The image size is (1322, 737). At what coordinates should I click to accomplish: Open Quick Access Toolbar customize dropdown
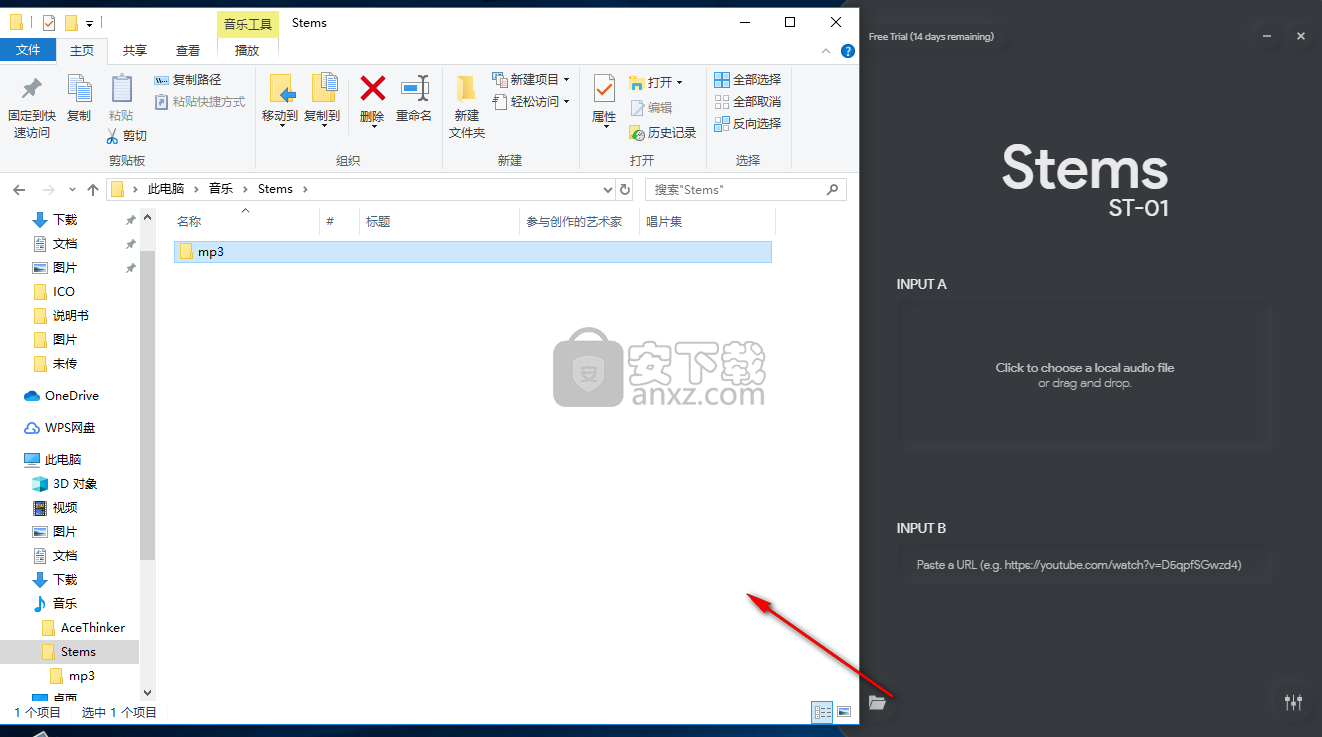tap(89, 23)
